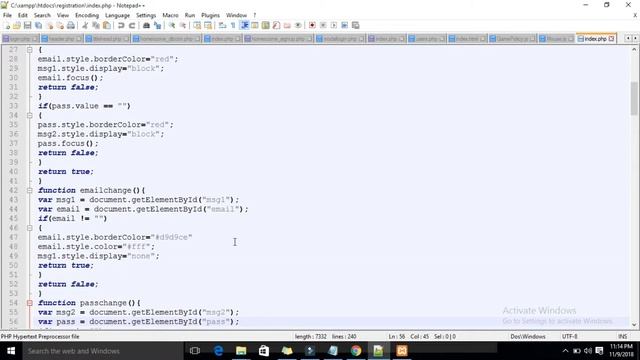
Task: Collapse passchange function fold at line 54
Action: [x=29, y=303]
